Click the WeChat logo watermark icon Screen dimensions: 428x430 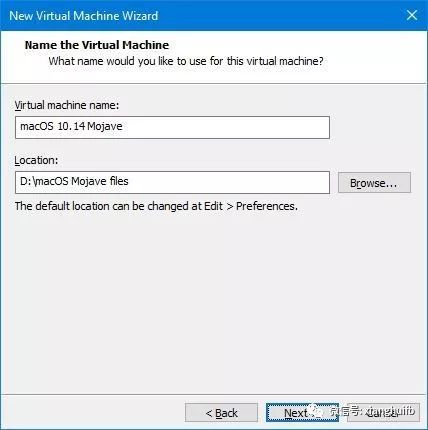[x=316, y=412]
